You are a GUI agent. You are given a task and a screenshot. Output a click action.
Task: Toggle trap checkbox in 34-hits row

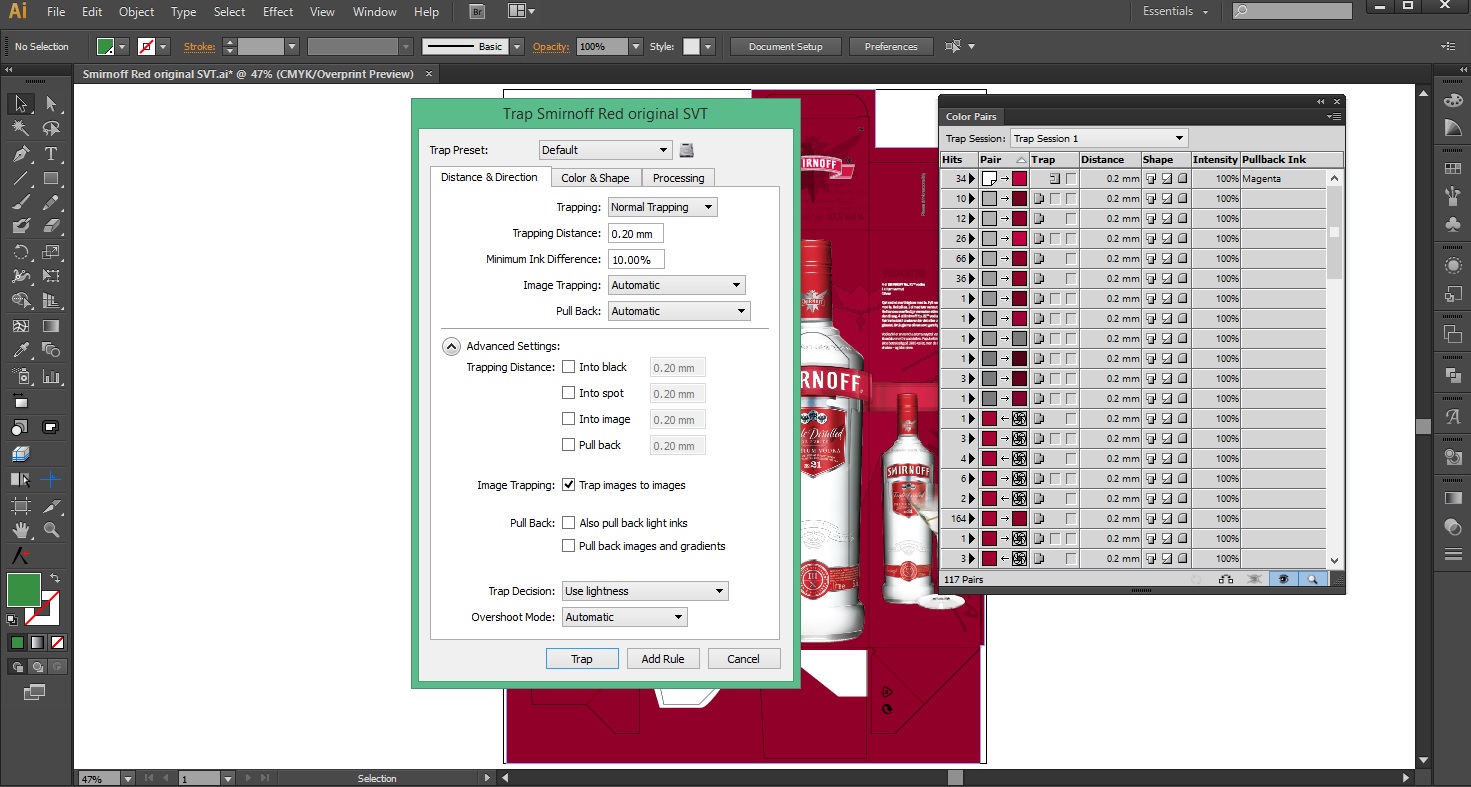point(1071,178)
